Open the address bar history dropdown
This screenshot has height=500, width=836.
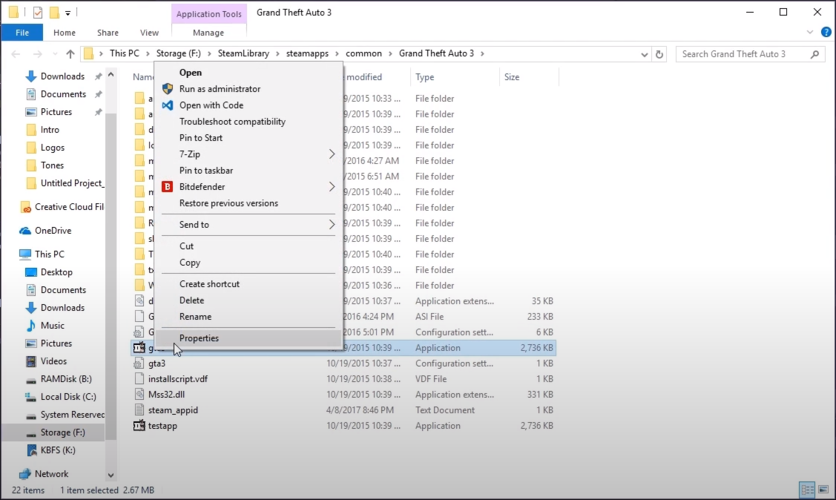pos(644,54)
